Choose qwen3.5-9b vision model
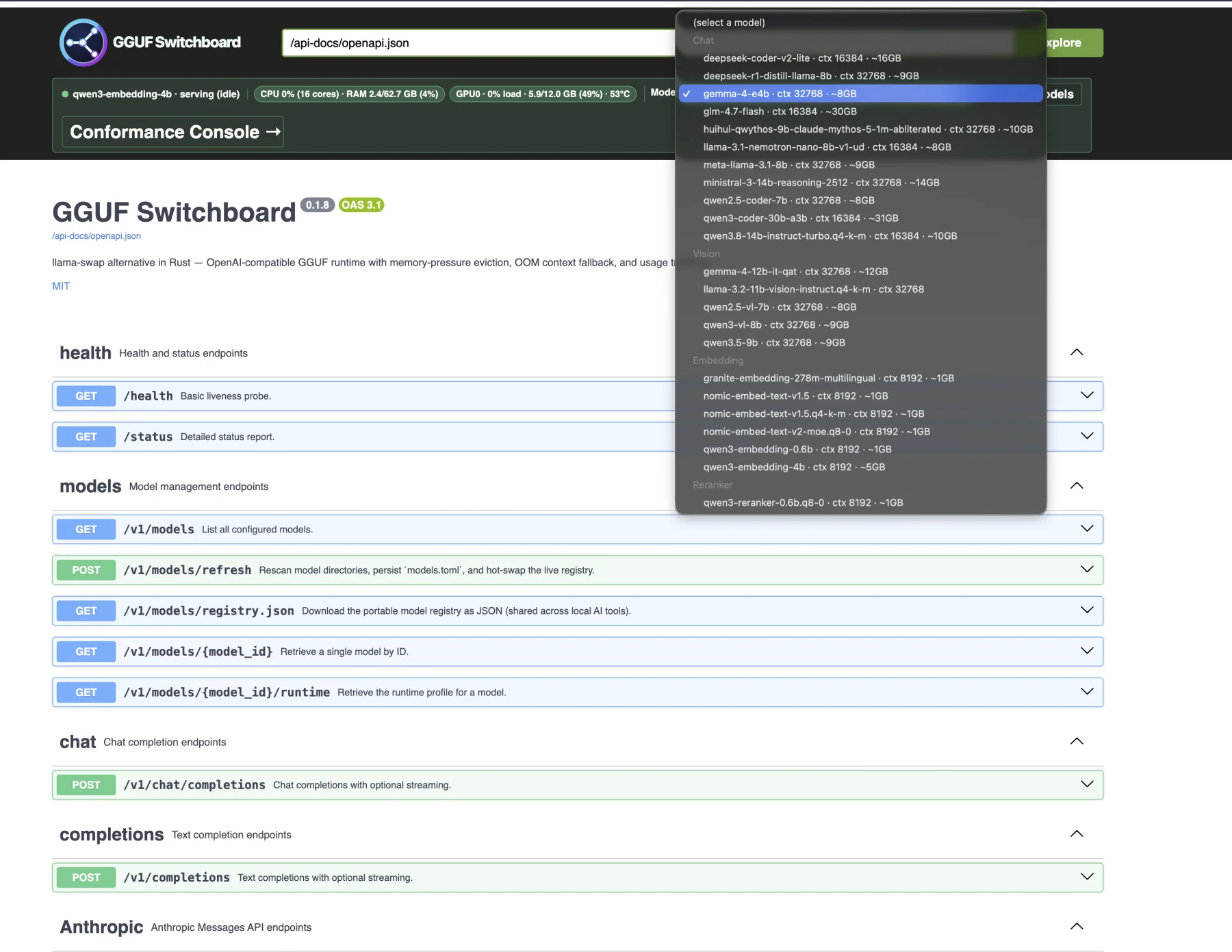Image resolution: width=1232 pixels, height=952 pixels. pyautogui.click(x=860, y=343)
